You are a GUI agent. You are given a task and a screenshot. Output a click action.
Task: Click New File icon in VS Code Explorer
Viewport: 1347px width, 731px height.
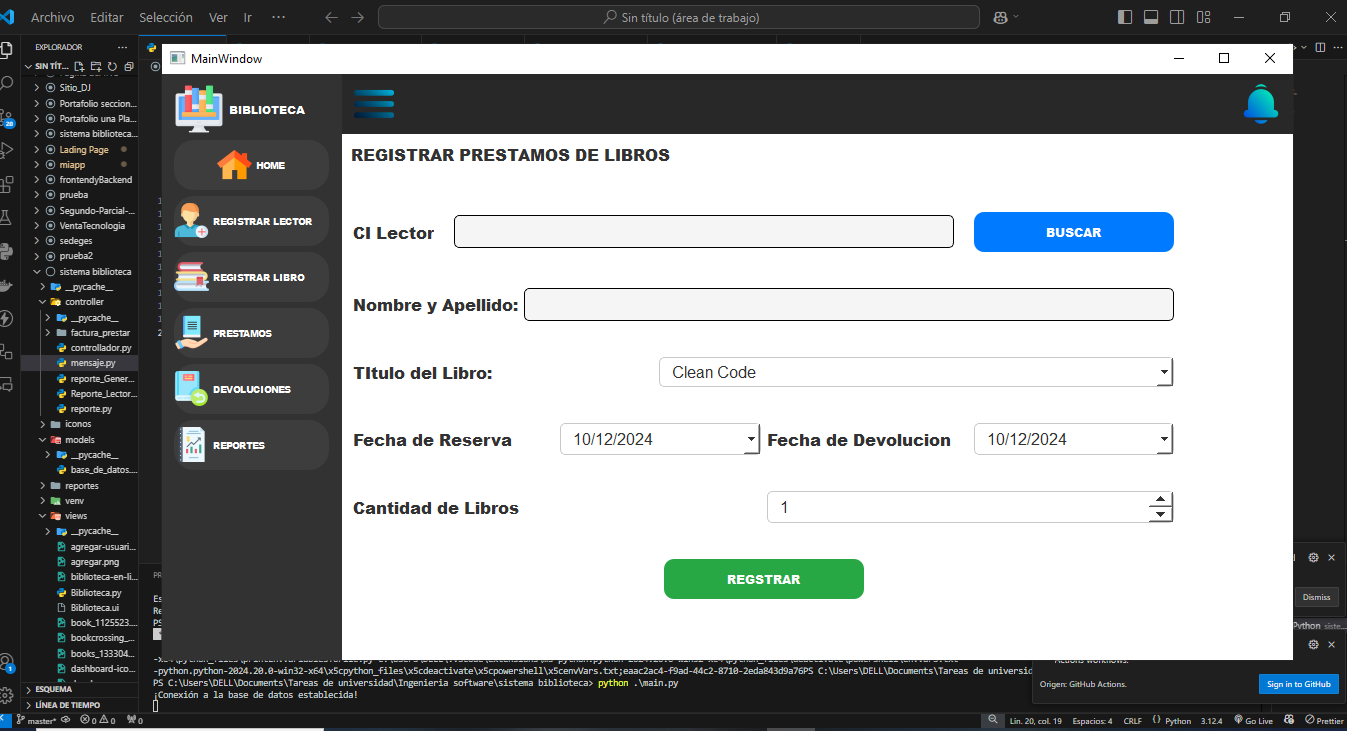click(x=80, y=66)
